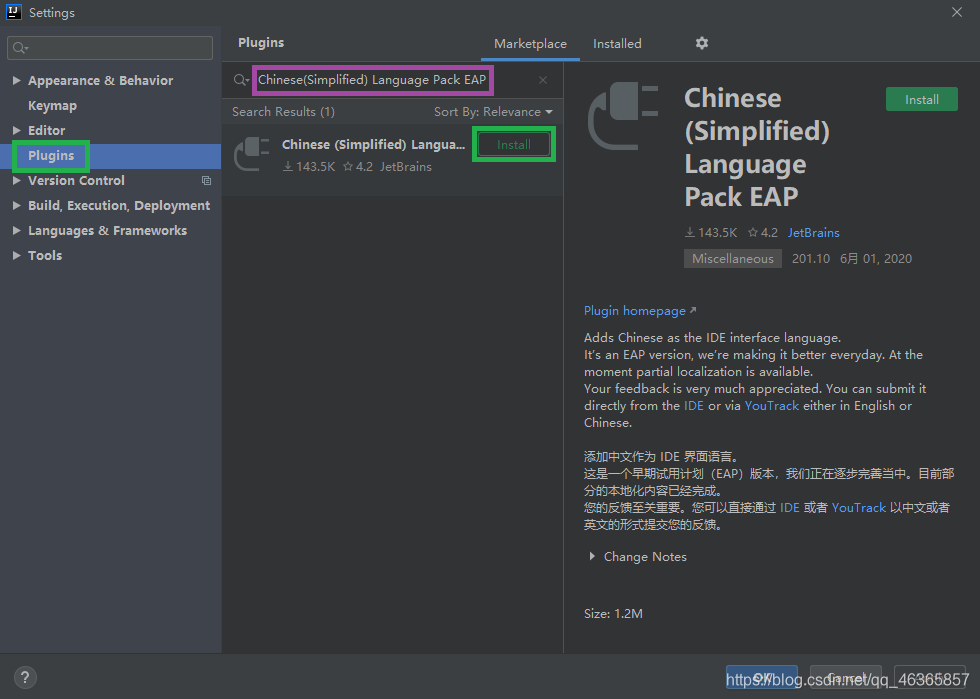
Task: Click the plugin icon in search results
Action: [x=252, y=154]
